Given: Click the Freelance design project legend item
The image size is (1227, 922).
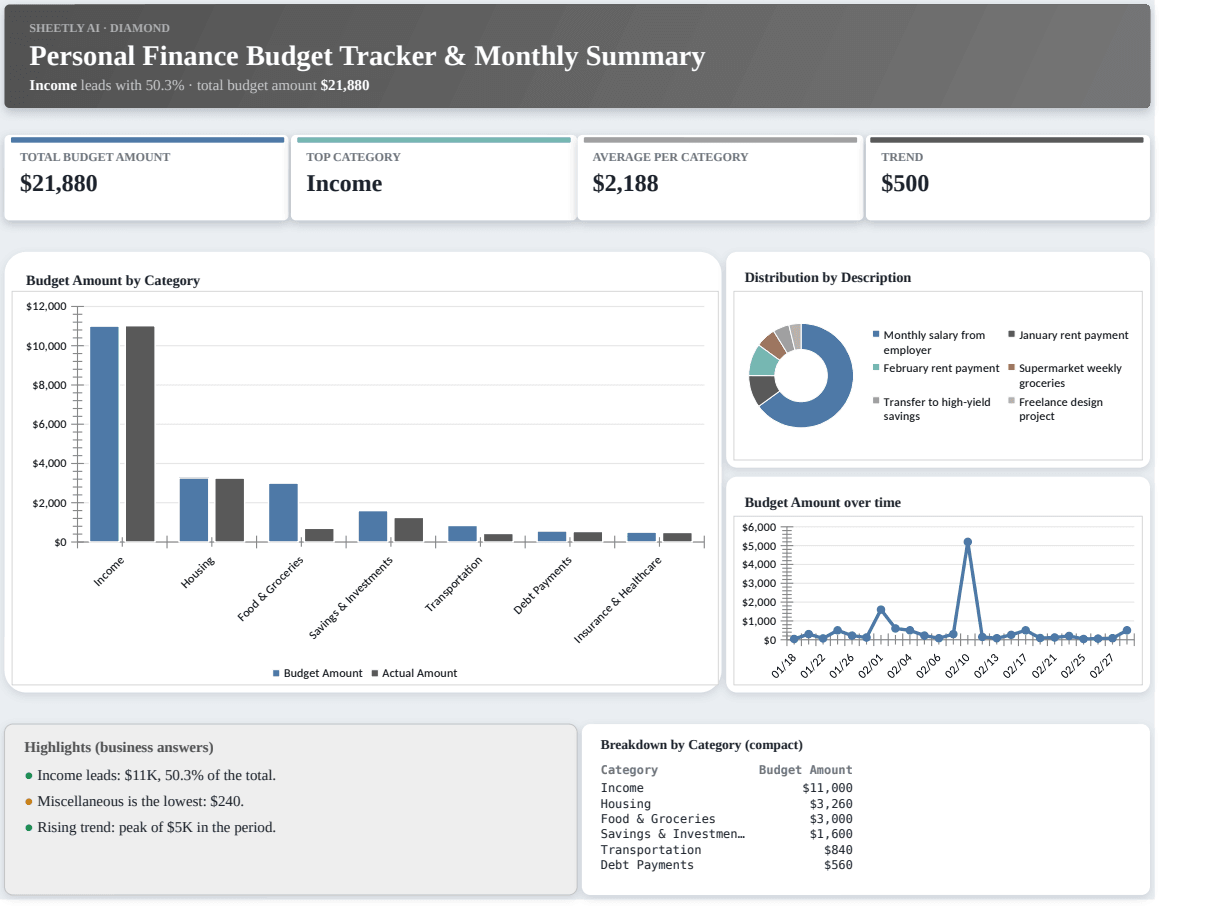Looking at the screenshot, I should pos(1056,409).
